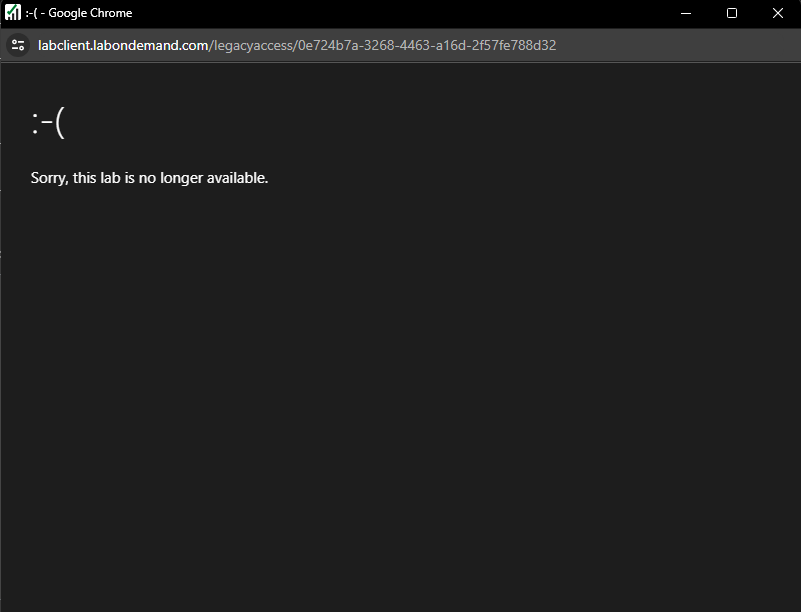The height and width of the screenshot is (612, 801).
Task: Click the large ':-(' sad face text
Action: point(48,123)
